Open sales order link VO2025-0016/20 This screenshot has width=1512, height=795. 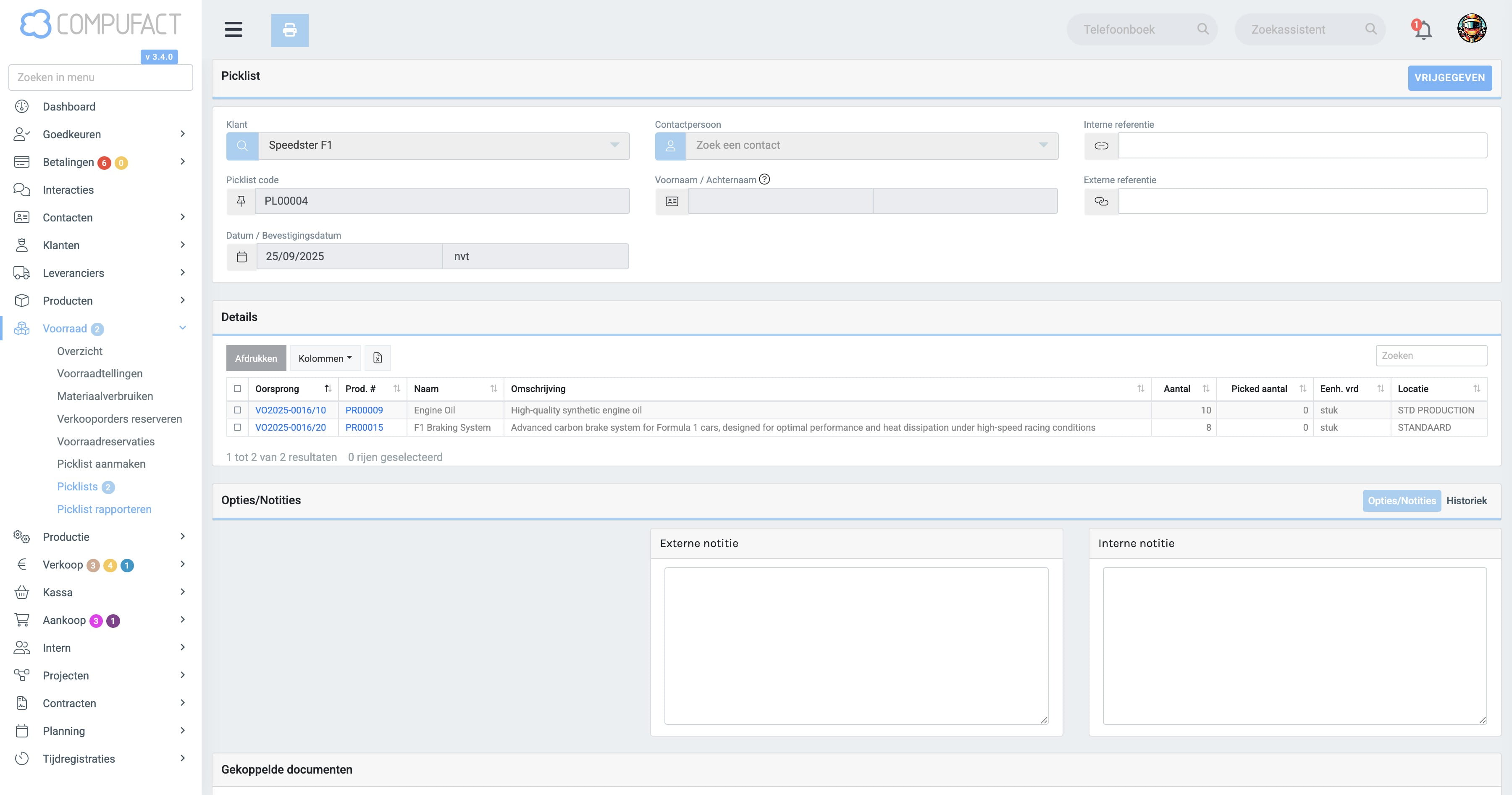(x=291, y=427)
